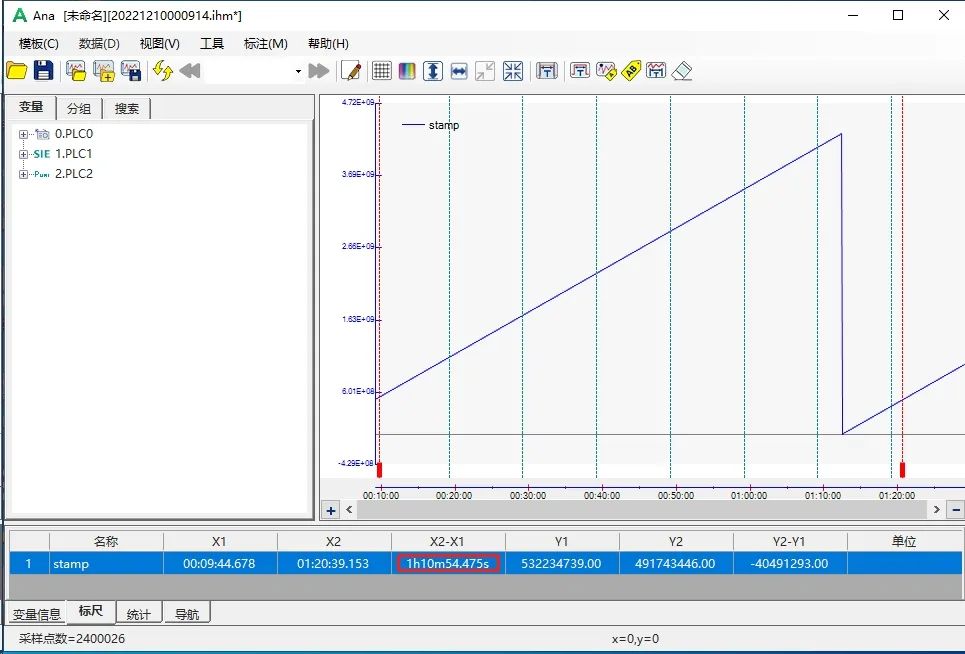
Task: Click the chart scrollbar left arrow
Action: (x=349, y=509)
